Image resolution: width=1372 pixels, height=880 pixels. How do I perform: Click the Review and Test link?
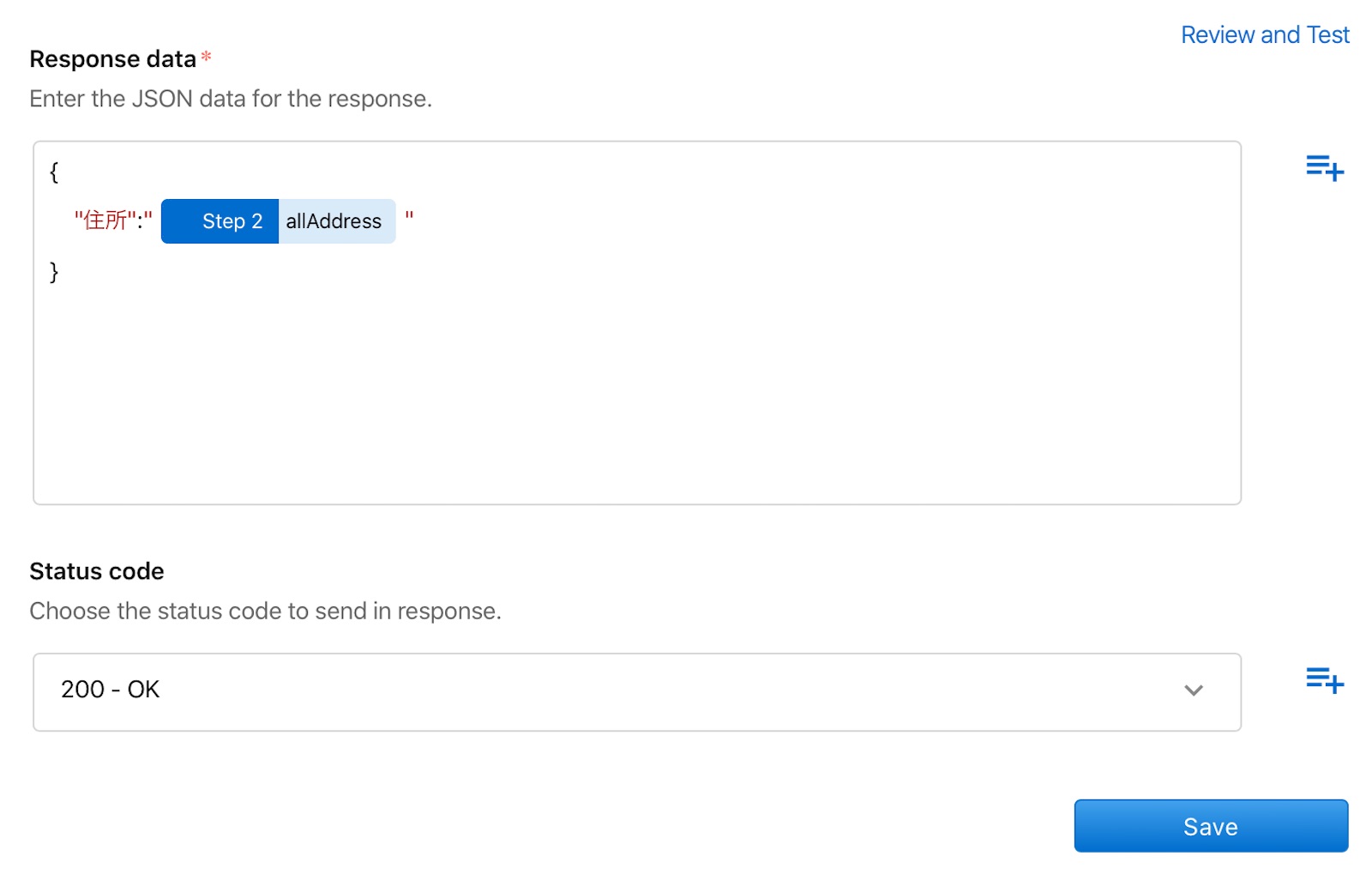point(1265,34)
